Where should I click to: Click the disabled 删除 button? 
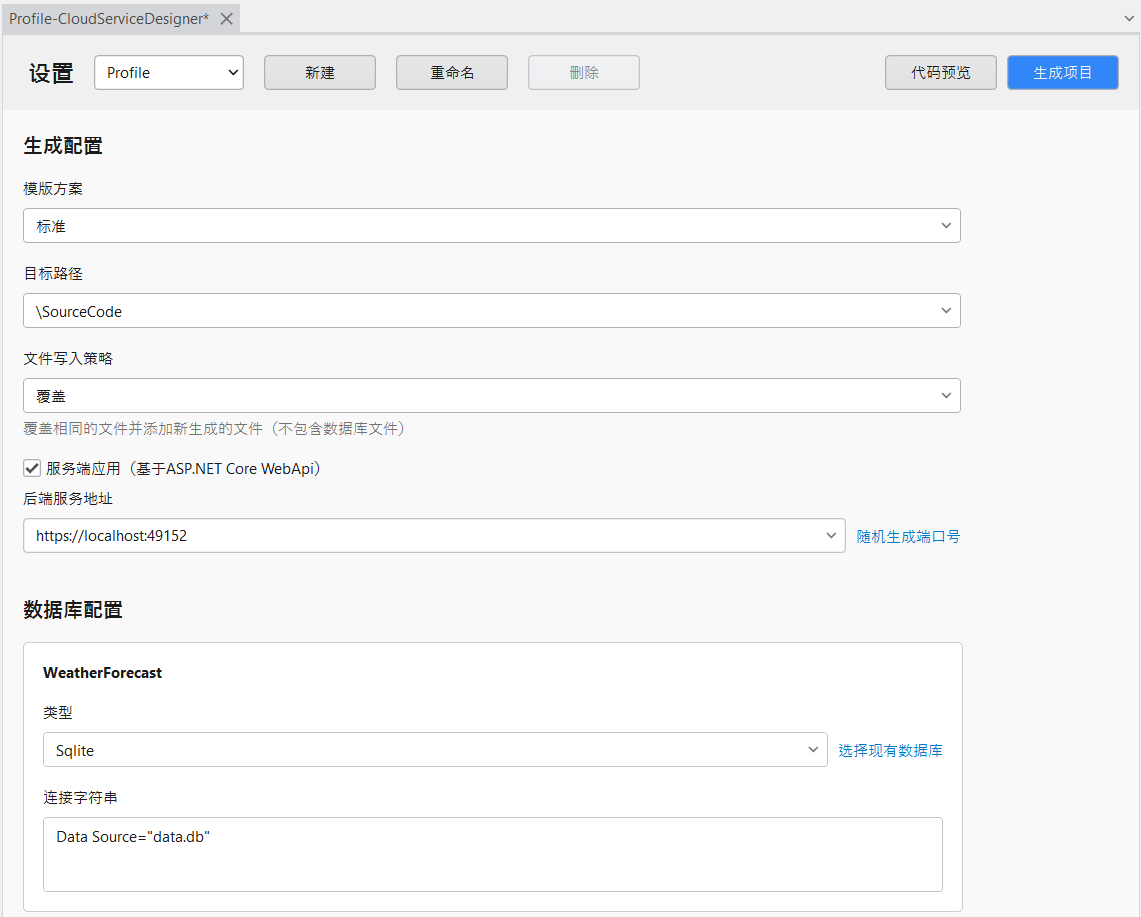tap(584, 73)
